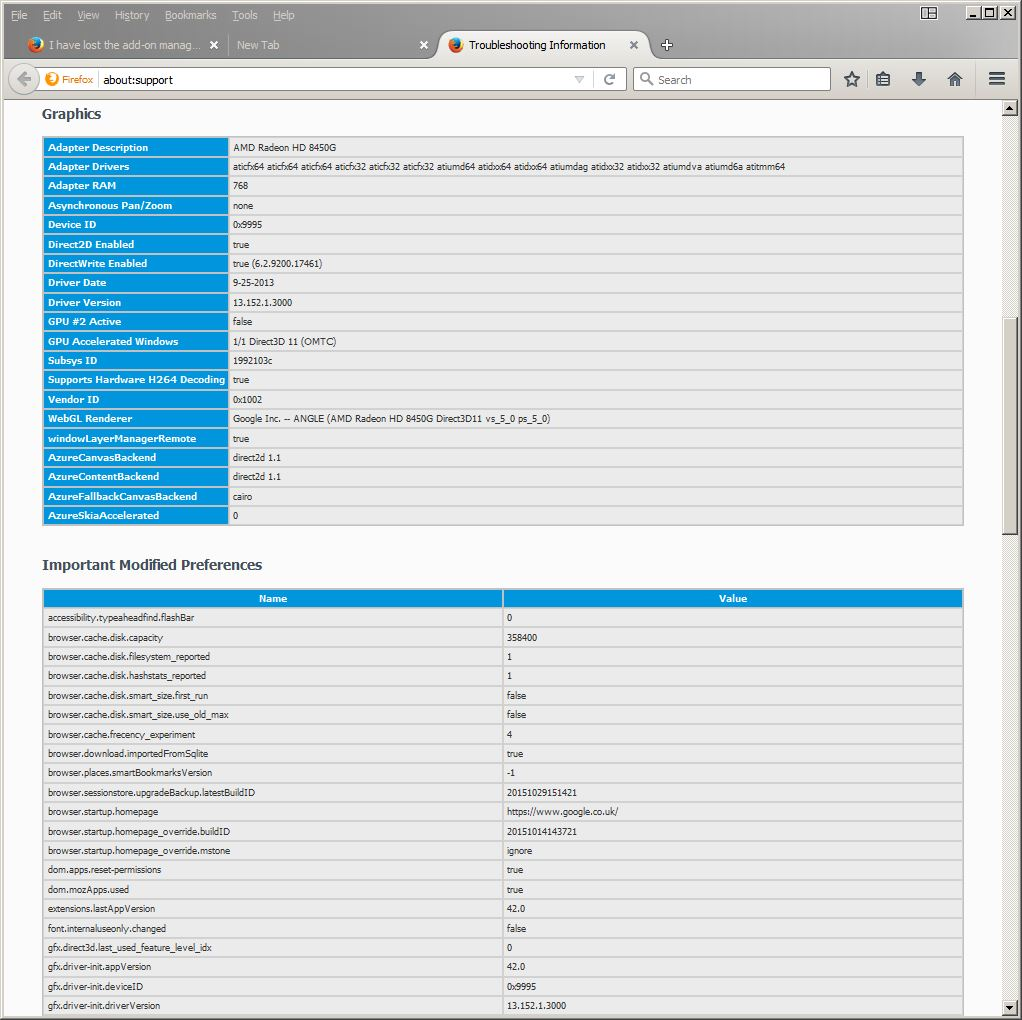Click the about:support address field
Screen dimensions: 1022x1020
330,79
